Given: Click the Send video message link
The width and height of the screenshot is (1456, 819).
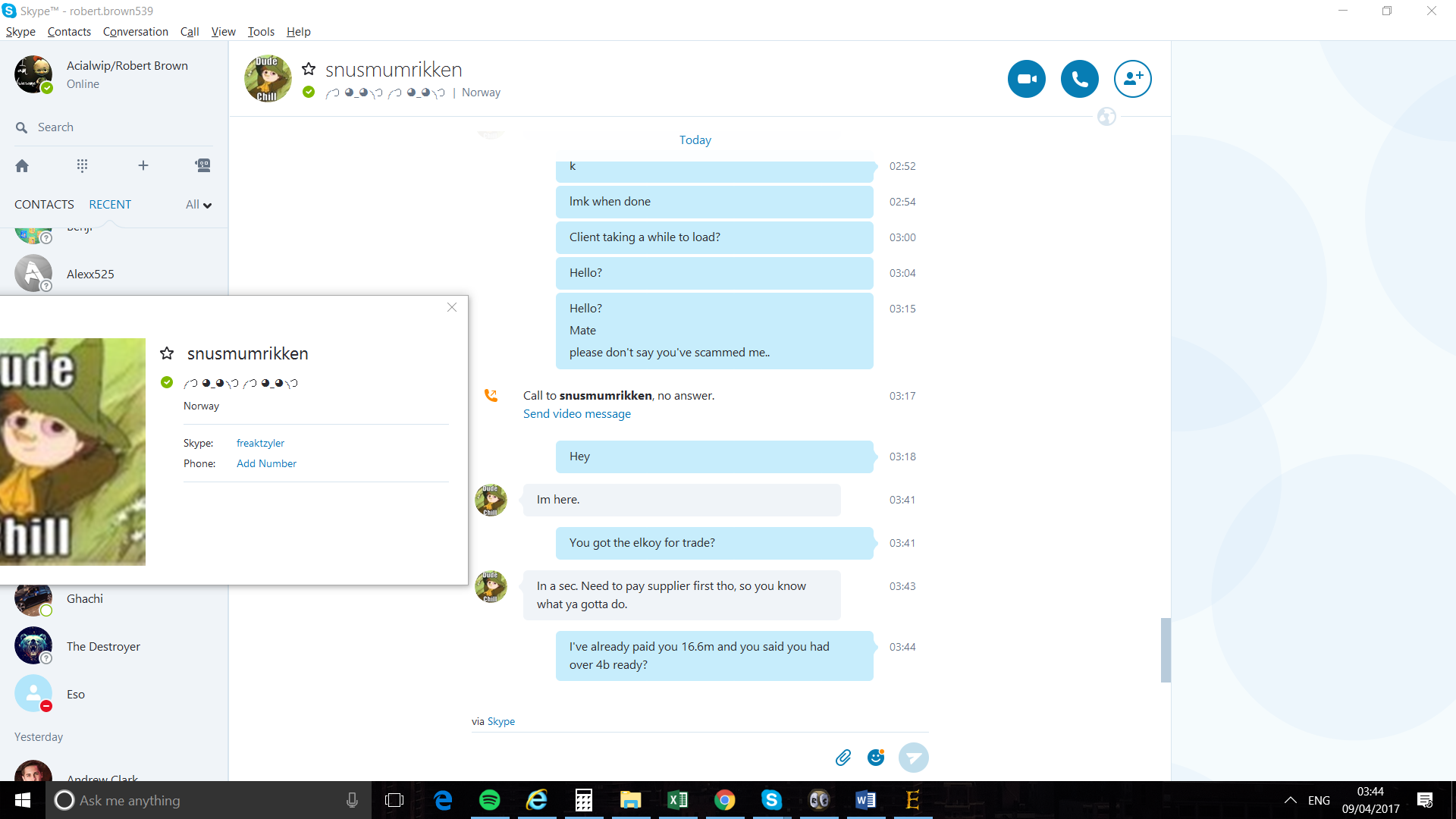Looking at the screenshot, I should [x=576, y=414].
